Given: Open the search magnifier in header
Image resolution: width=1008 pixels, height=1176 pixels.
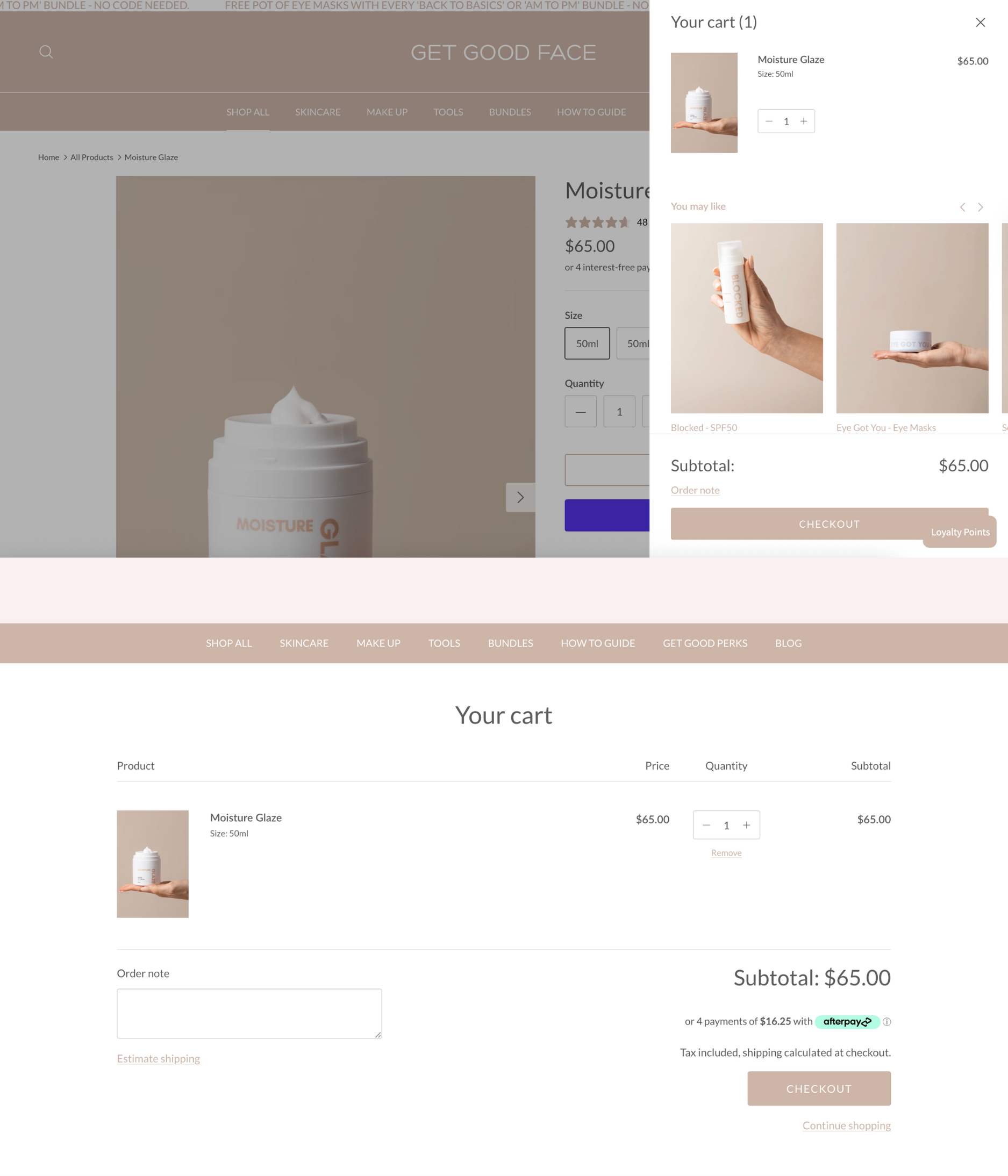Looking at the screenshot, I should point(46,52).
